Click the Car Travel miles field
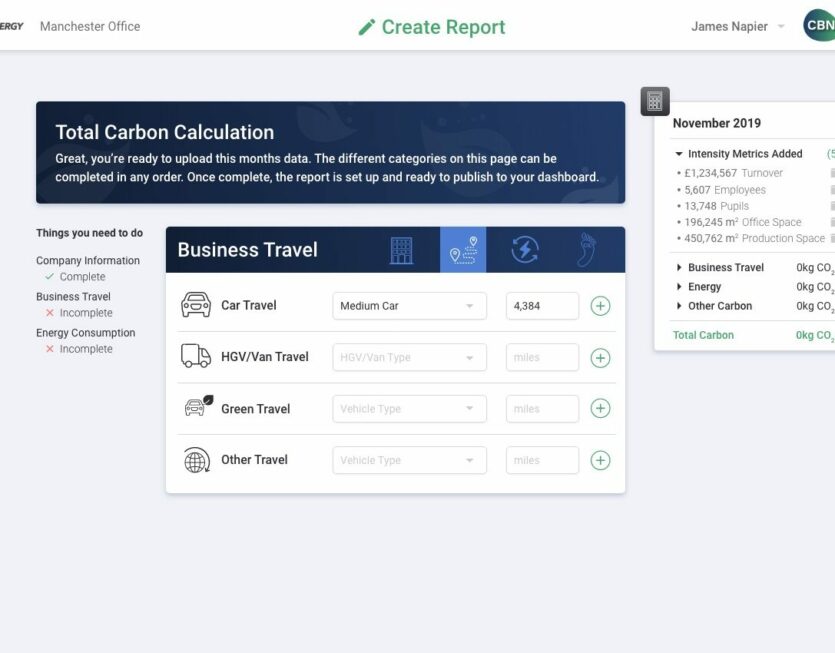The image size is (835, 653). 542,306
